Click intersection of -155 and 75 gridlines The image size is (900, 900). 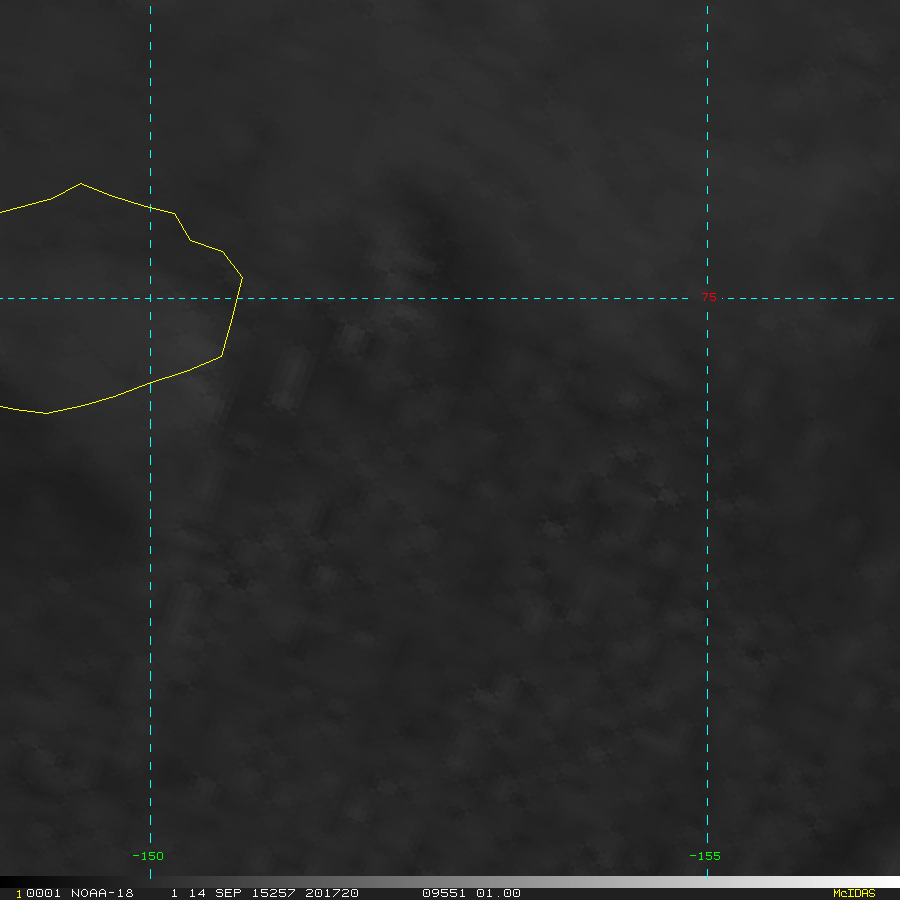[x=707, y=298]
